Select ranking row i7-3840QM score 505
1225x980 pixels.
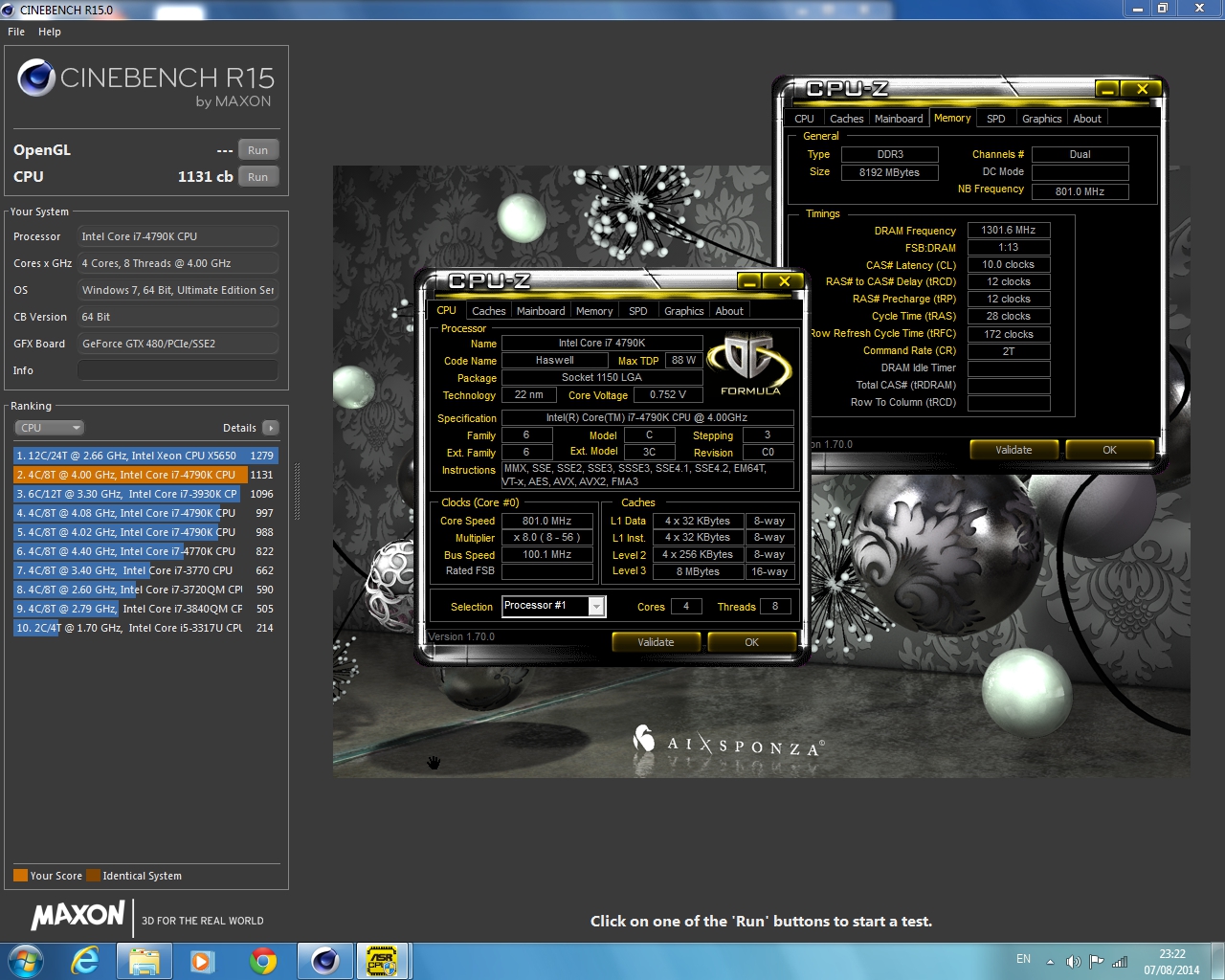click(x=145, y=609)
